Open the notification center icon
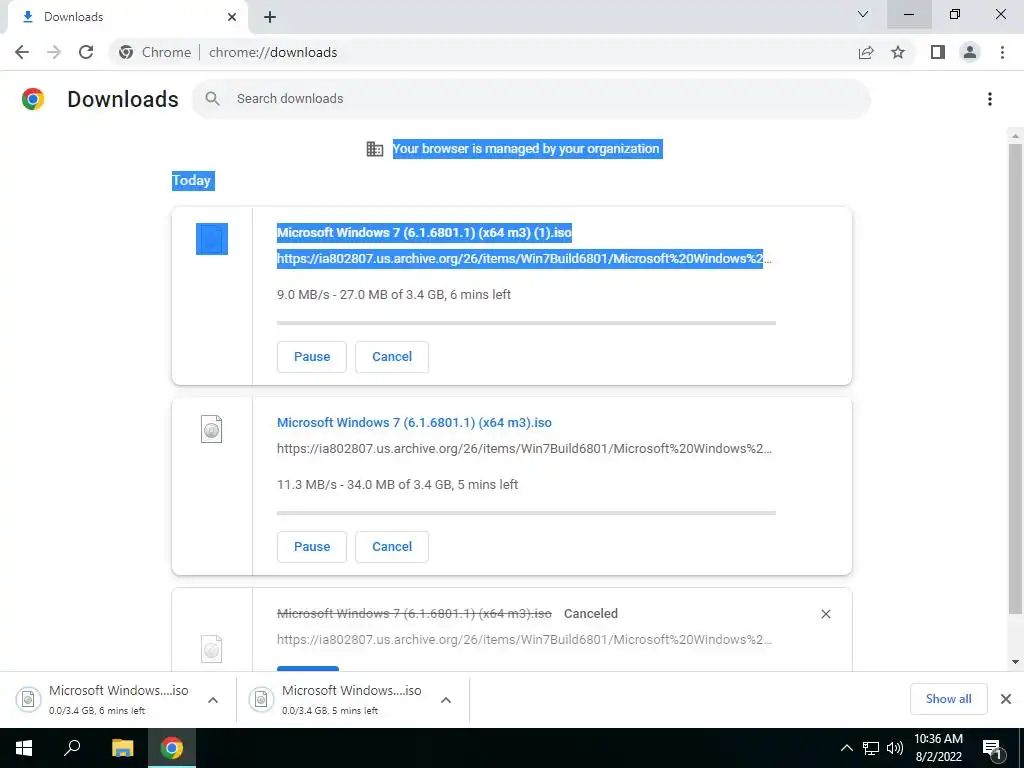Viewport: 1024px width, 768px height. click(x=993, y=749)
